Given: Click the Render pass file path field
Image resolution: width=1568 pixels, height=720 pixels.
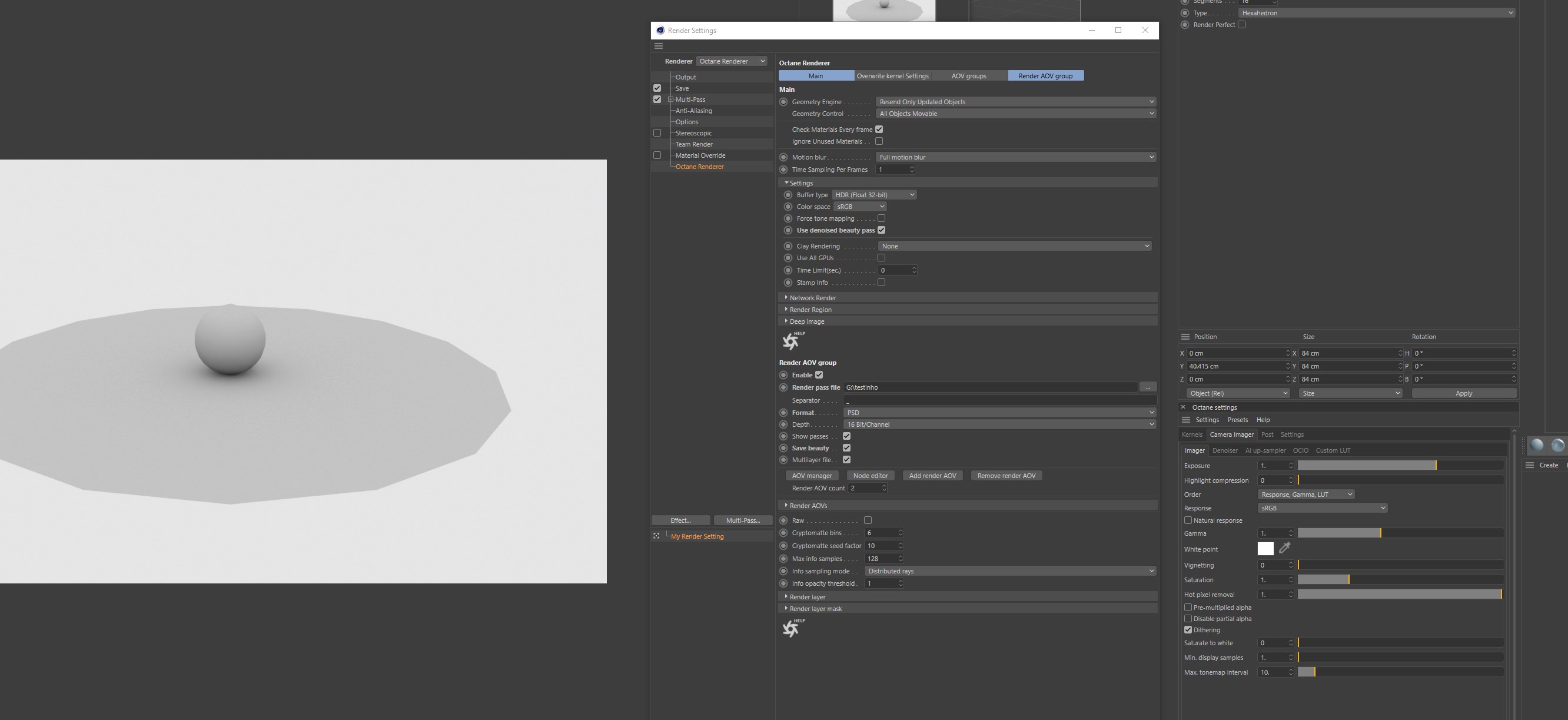Looking at the screenshot, I should click(x=990, y=387).
